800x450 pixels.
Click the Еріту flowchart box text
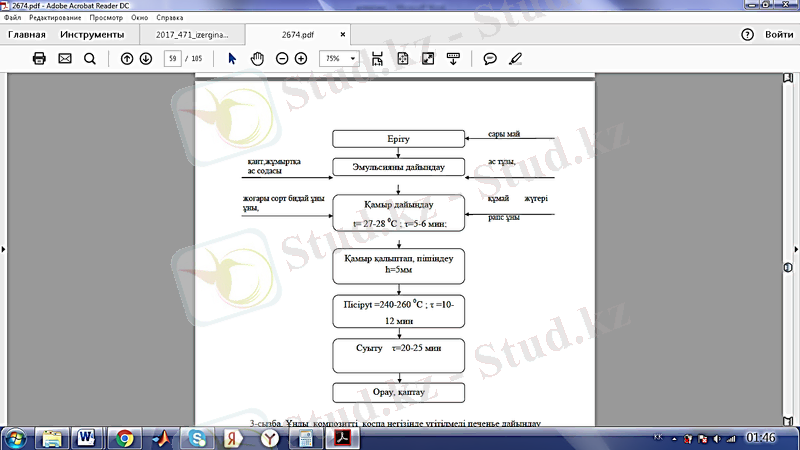[398, 139]
